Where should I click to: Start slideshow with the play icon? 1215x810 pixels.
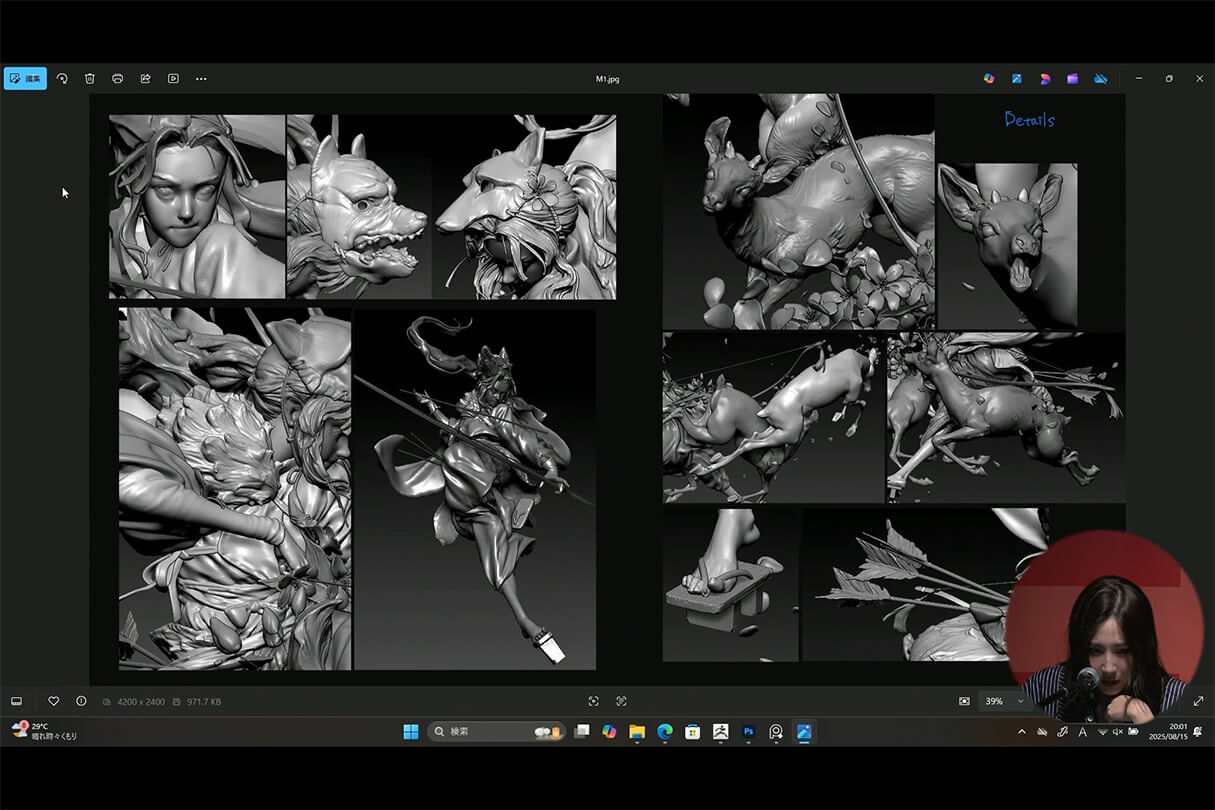[x=173, y=78]
